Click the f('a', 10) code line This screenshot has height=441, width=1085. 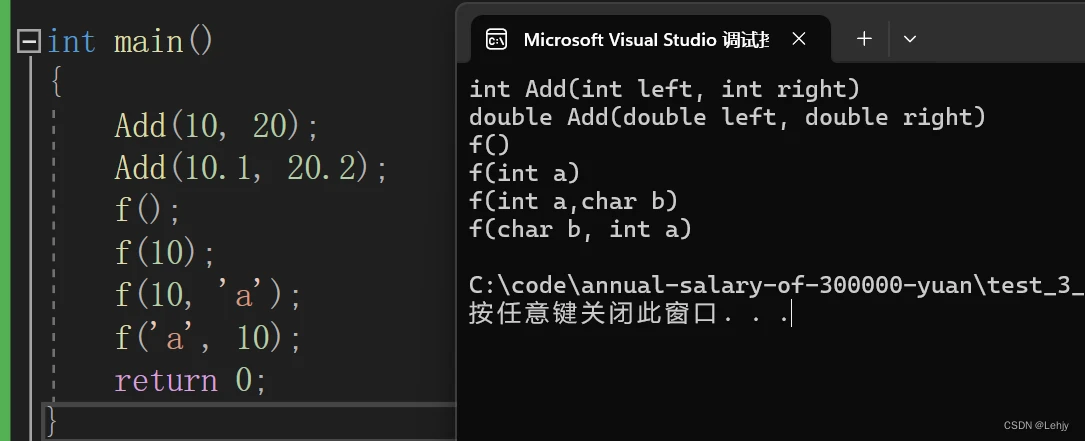click(x=208, y=338)
